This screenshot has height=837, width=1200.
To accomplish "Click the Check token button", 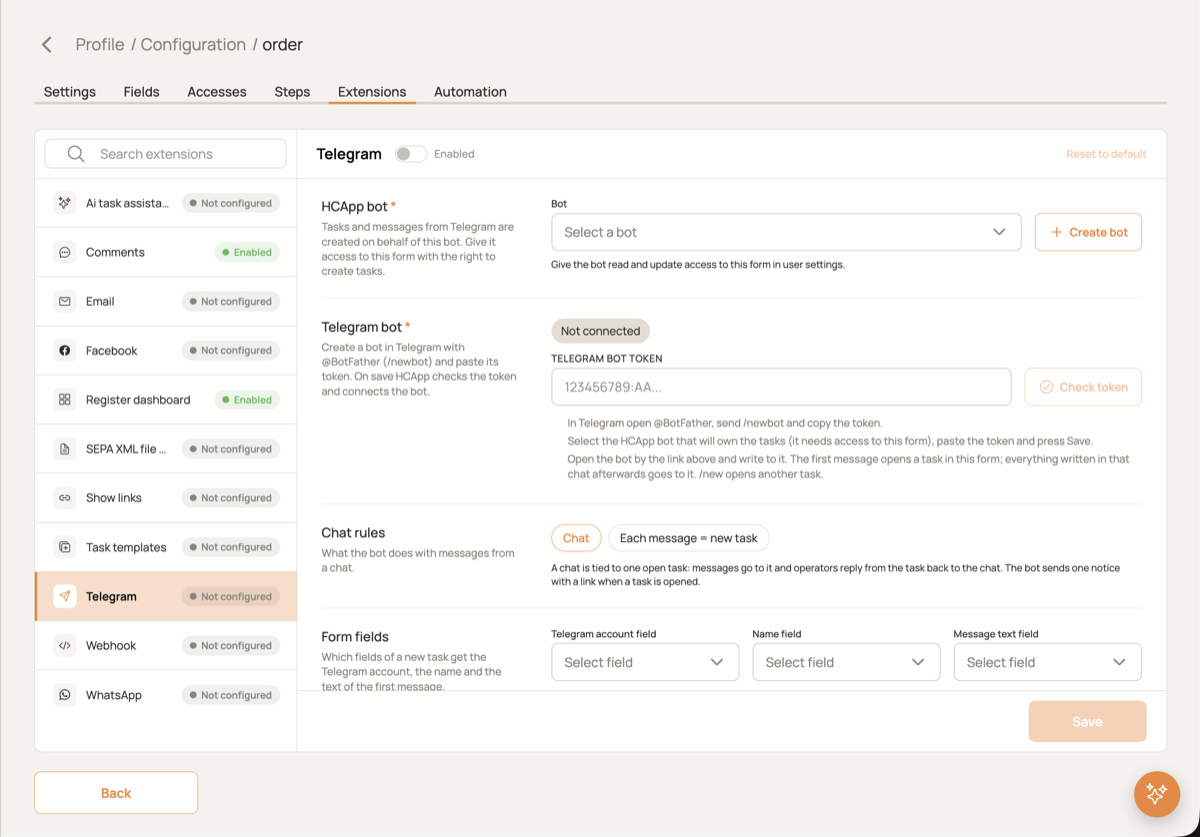I will pos(1083,387).
